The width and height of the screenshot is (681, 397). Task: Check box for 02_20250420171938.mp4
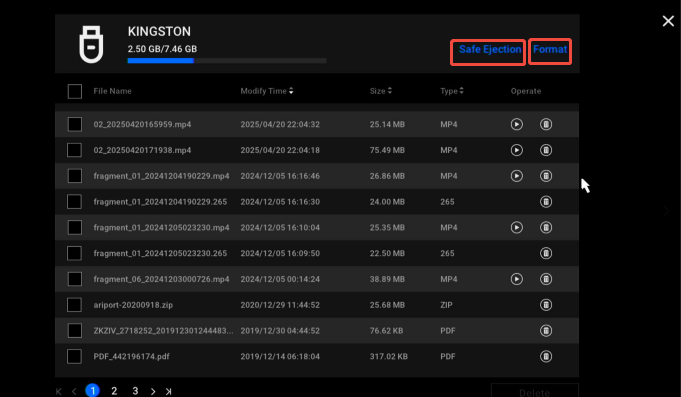coord(75,150)
